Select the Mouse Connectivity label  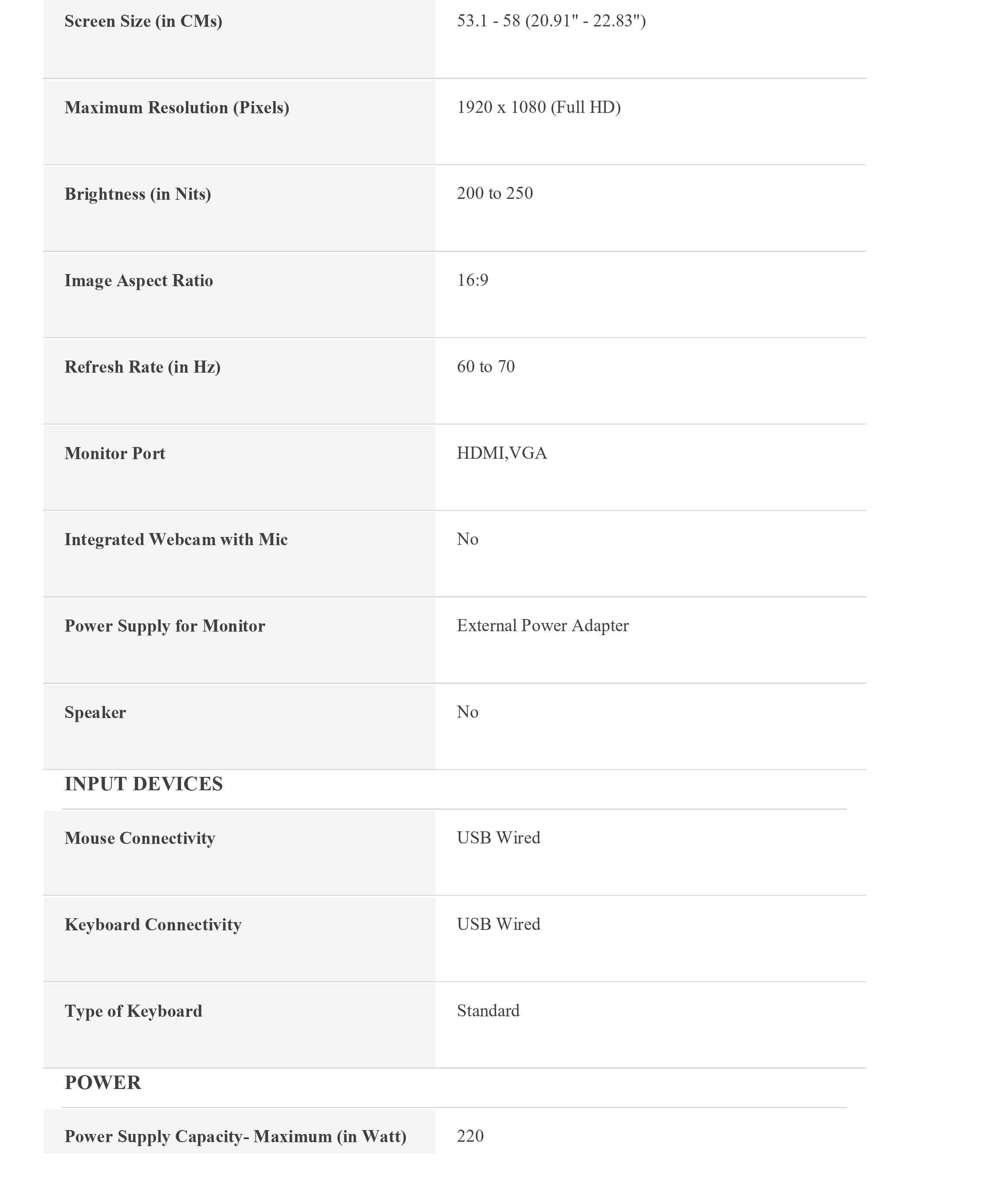140,838
